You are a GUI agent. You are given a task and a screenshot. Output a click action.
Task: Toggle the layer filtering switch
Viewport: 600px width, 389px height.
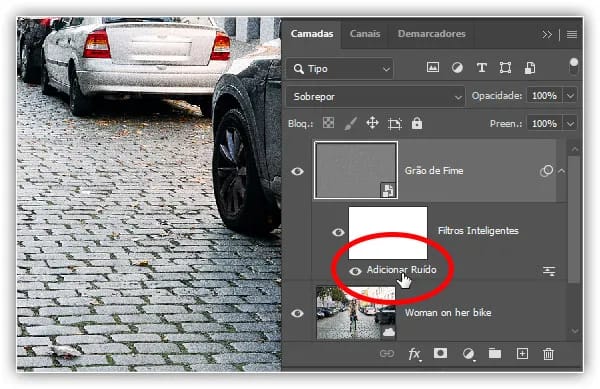tap(573, 67)
